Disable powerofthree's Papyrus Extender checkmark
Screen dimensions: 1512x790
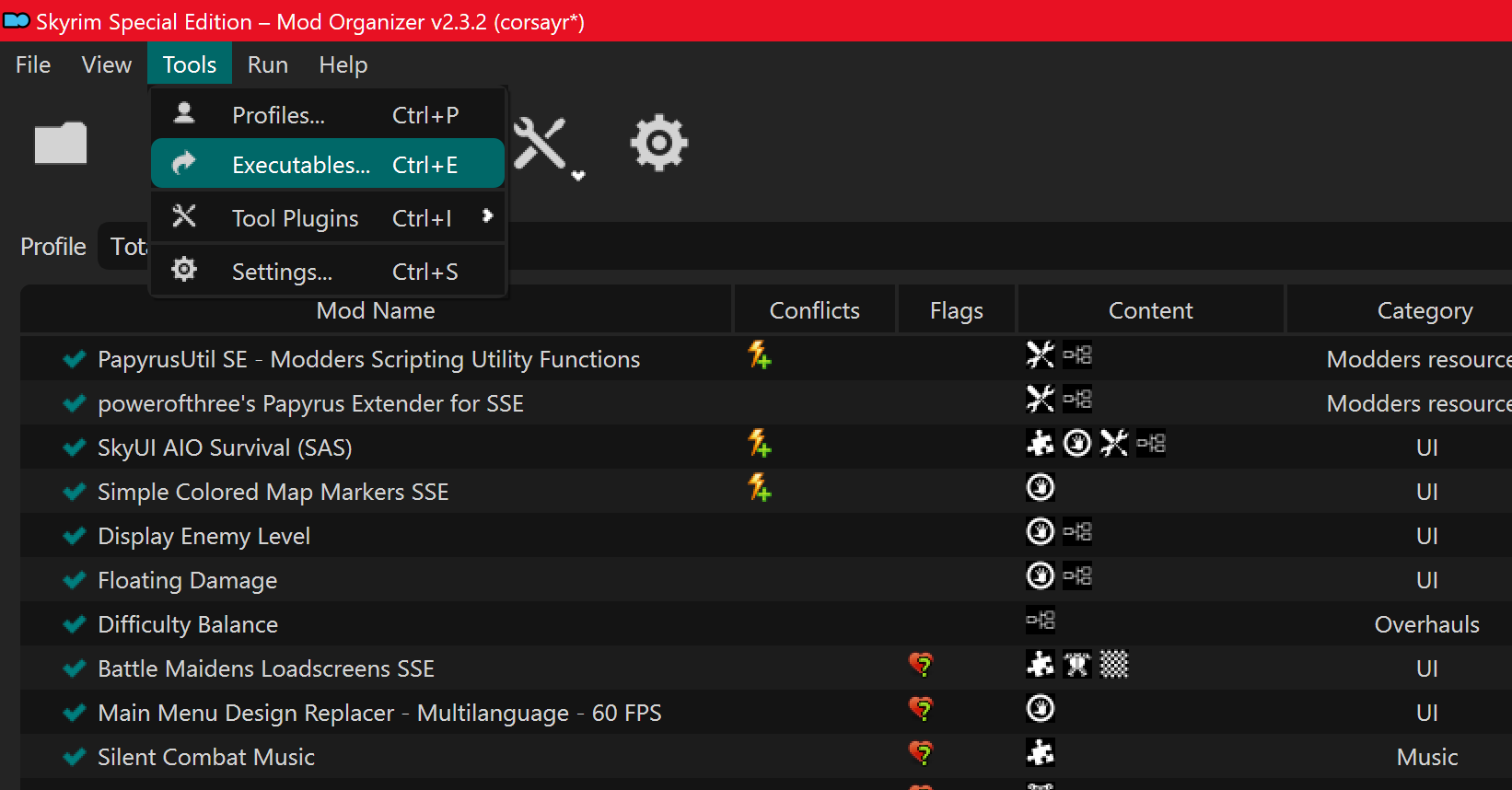[x=74, y=403]
